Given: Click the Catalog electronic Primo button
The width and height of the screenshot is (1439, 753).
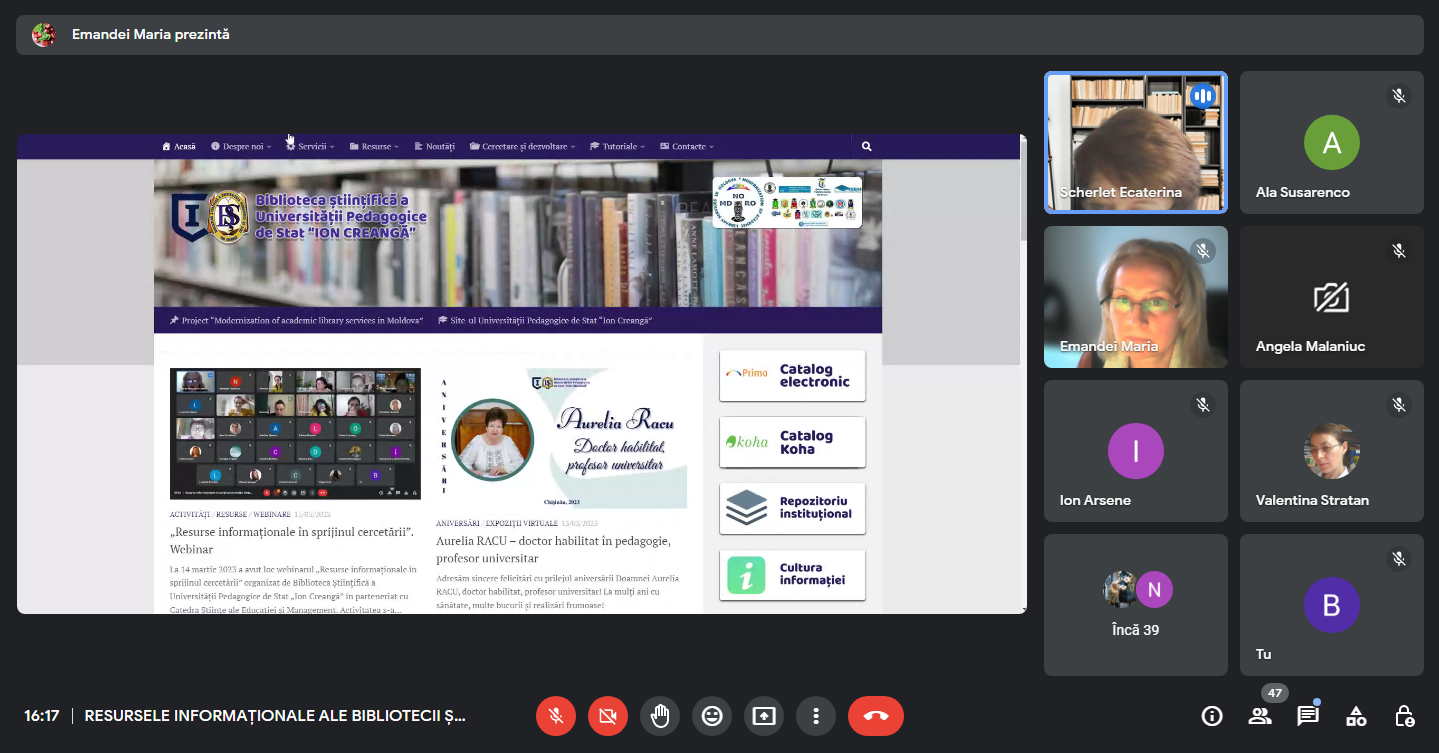Looking at the screenshot, I should tap(792, 376).
